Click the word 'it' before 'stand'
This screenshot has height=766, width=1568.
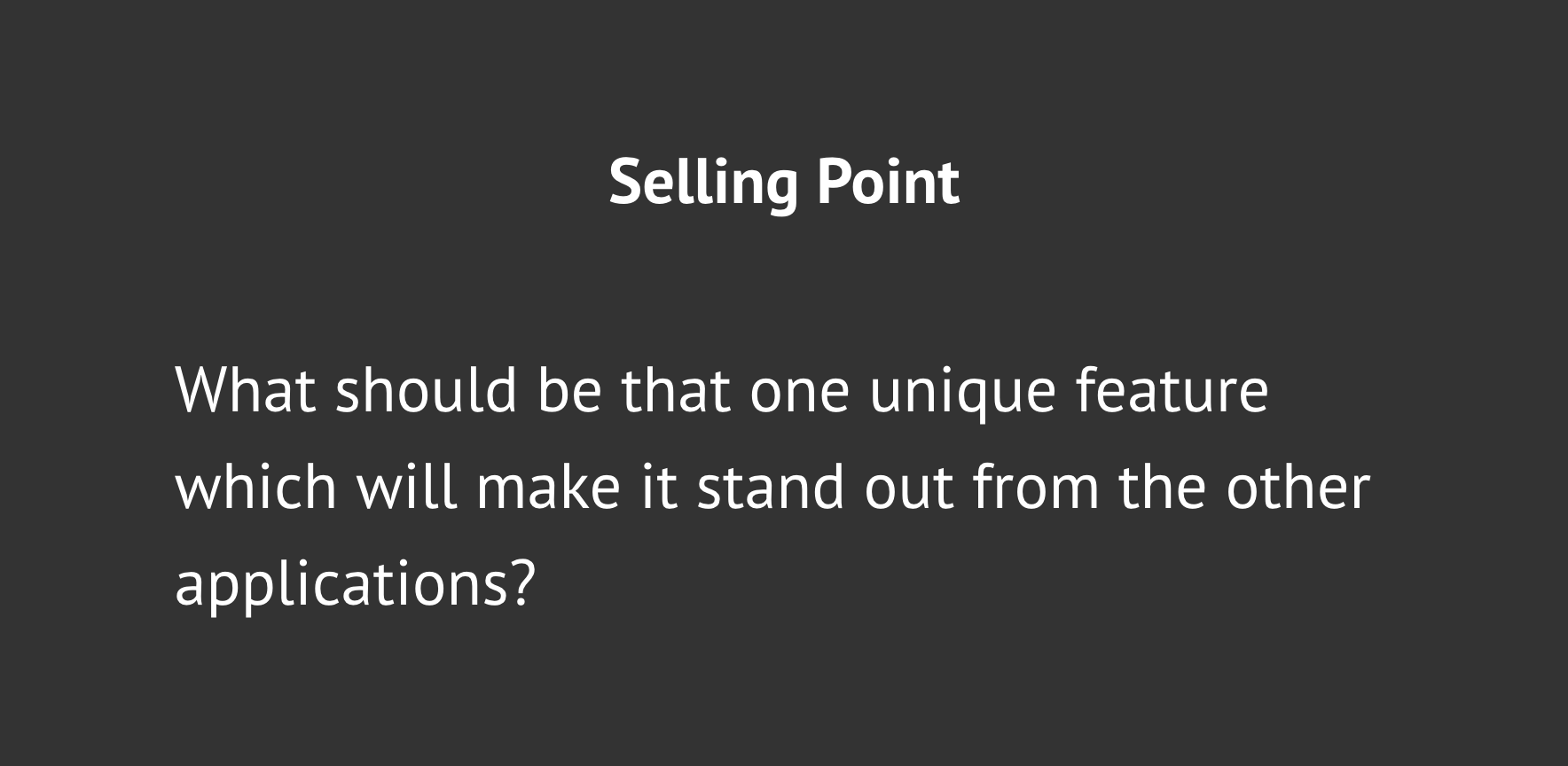coord(659,487)
